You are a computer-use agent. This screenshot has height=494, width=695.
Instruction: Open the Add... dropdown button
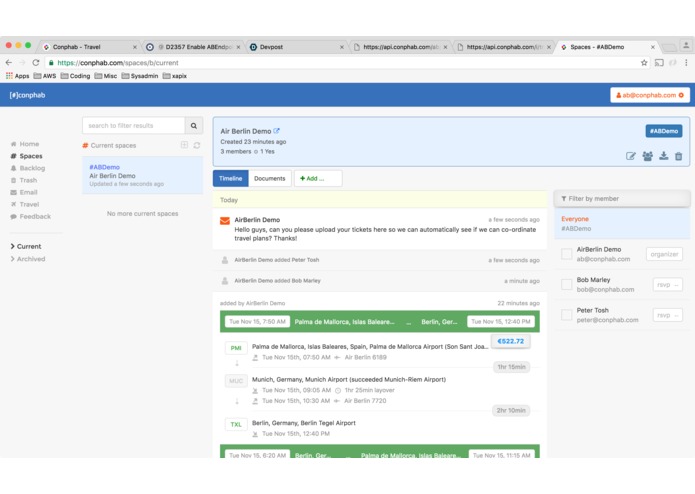tap(318, 179)
